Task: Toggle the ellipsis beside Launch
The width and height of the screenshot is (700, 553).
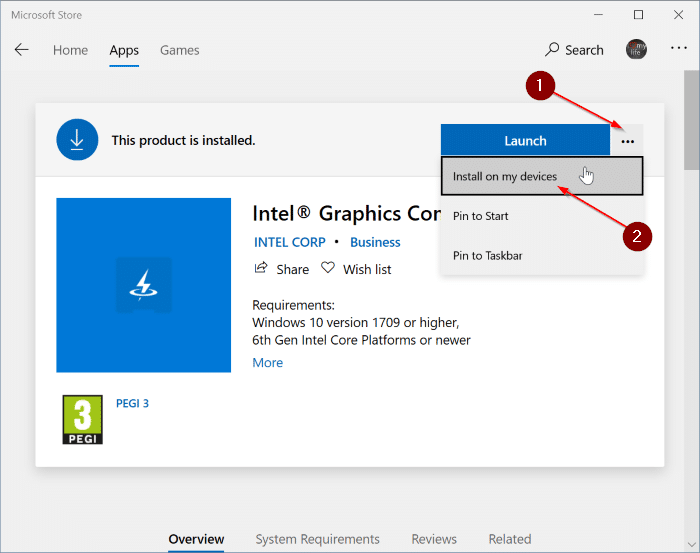Action: [627, 141]
